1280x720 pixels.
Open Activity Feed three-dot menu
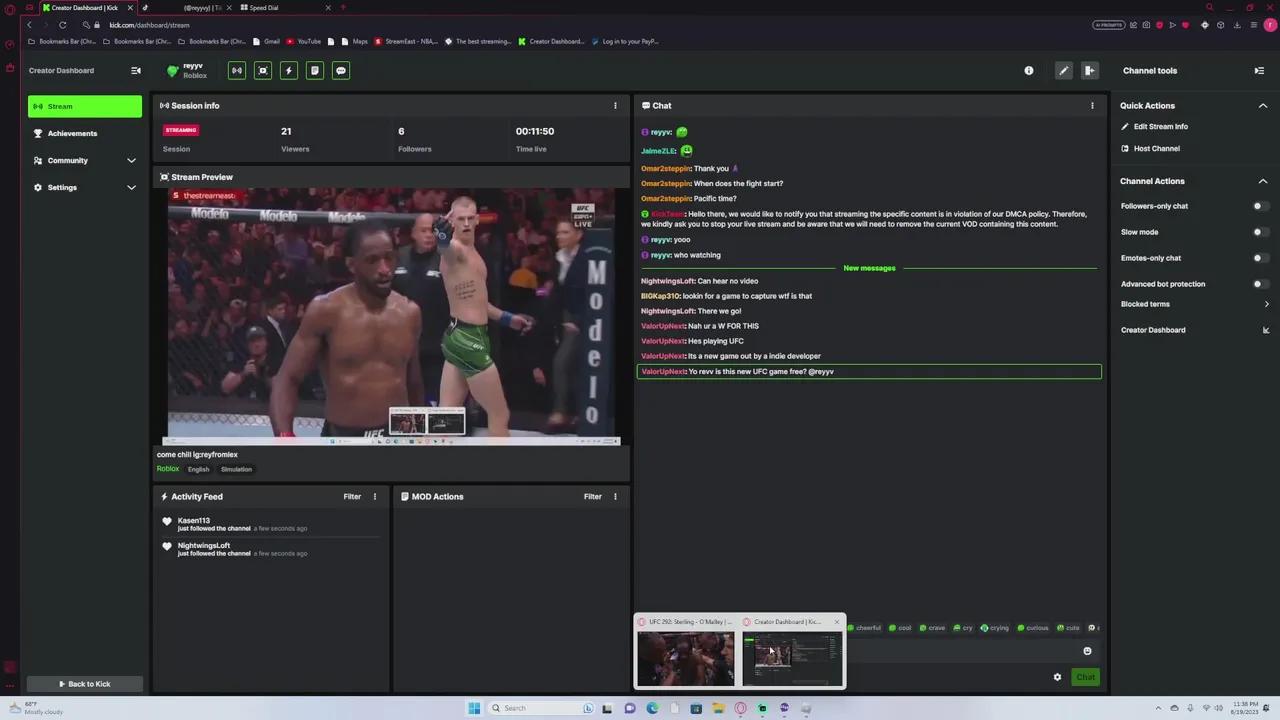coord(375,496)
